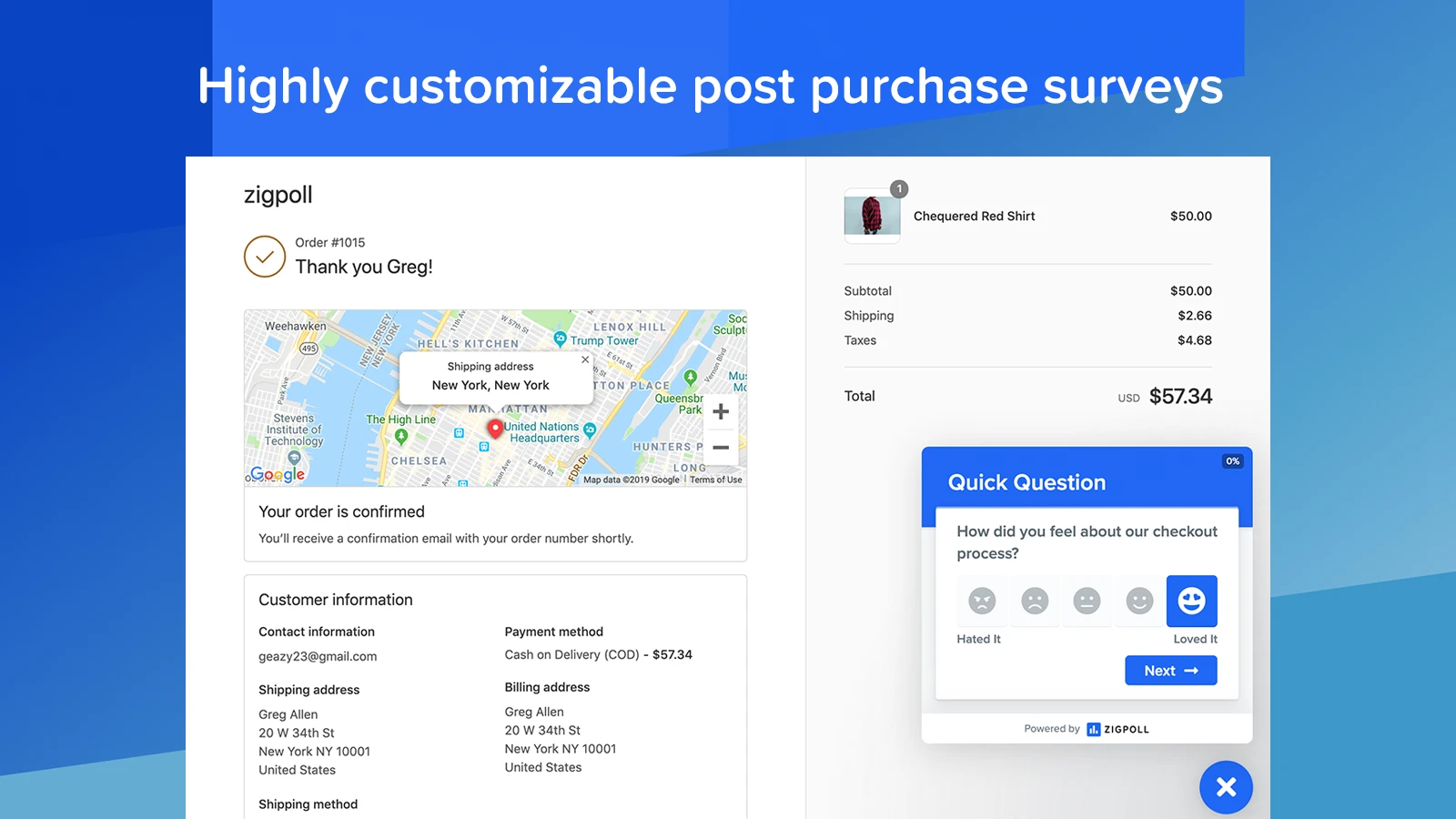
Task: Select the frowning face rating
Action: 1035,601
